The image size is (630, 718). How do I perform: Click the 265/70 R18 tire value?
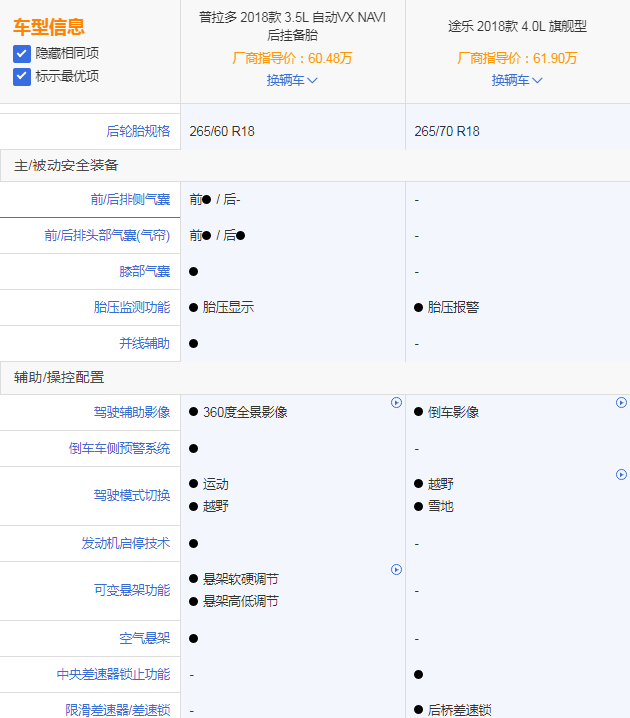click(447, 131)
